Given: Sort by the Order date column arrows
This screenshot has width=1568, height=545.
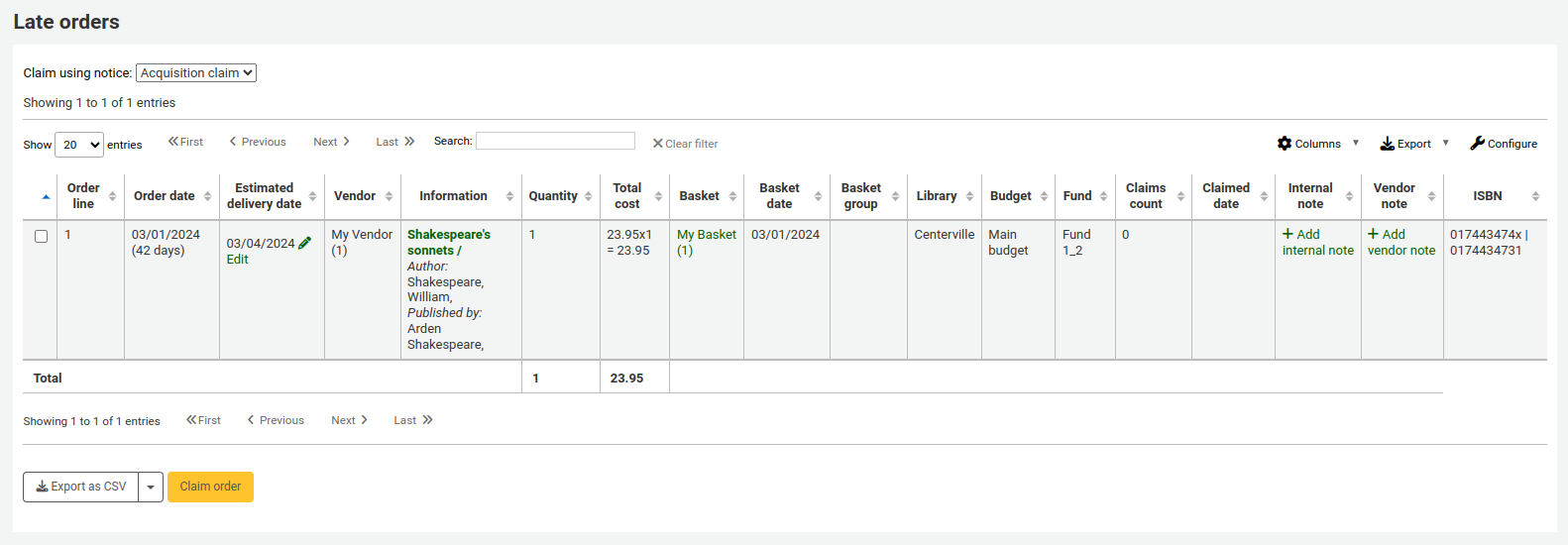Looking at the screenshot, I should [207, 196].
